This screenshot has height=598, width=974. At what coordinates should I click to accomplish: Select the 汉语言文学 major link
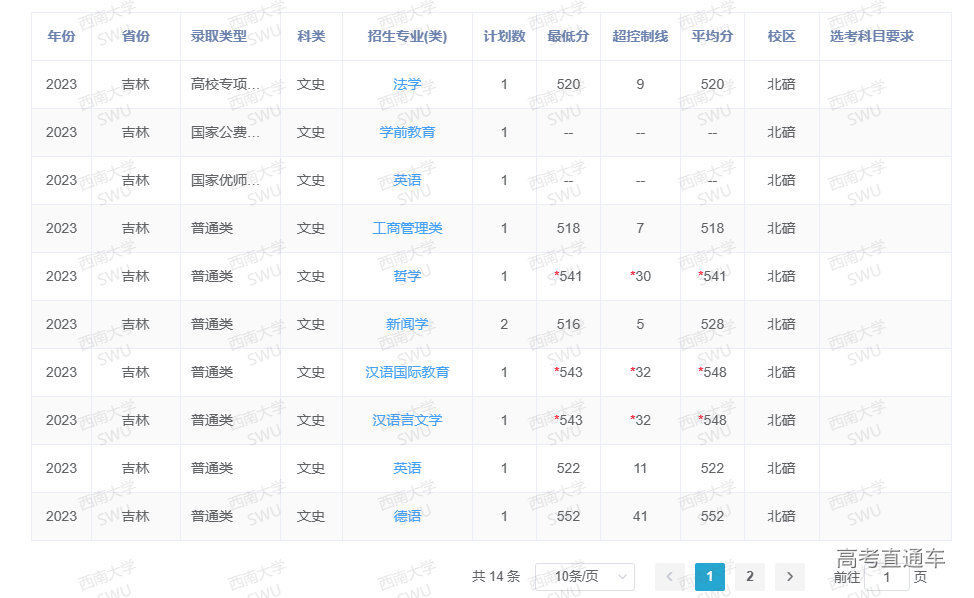[x=407, y=420]
